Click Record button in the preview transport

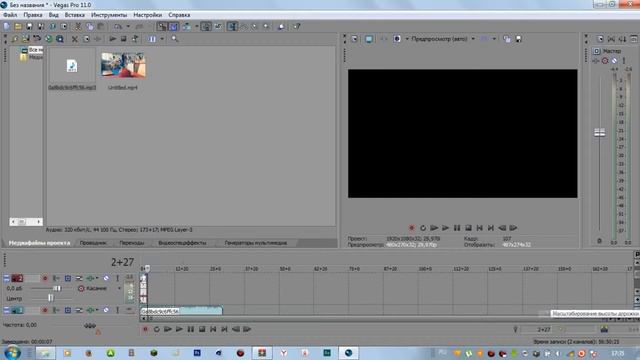click(x=411, y=228)
